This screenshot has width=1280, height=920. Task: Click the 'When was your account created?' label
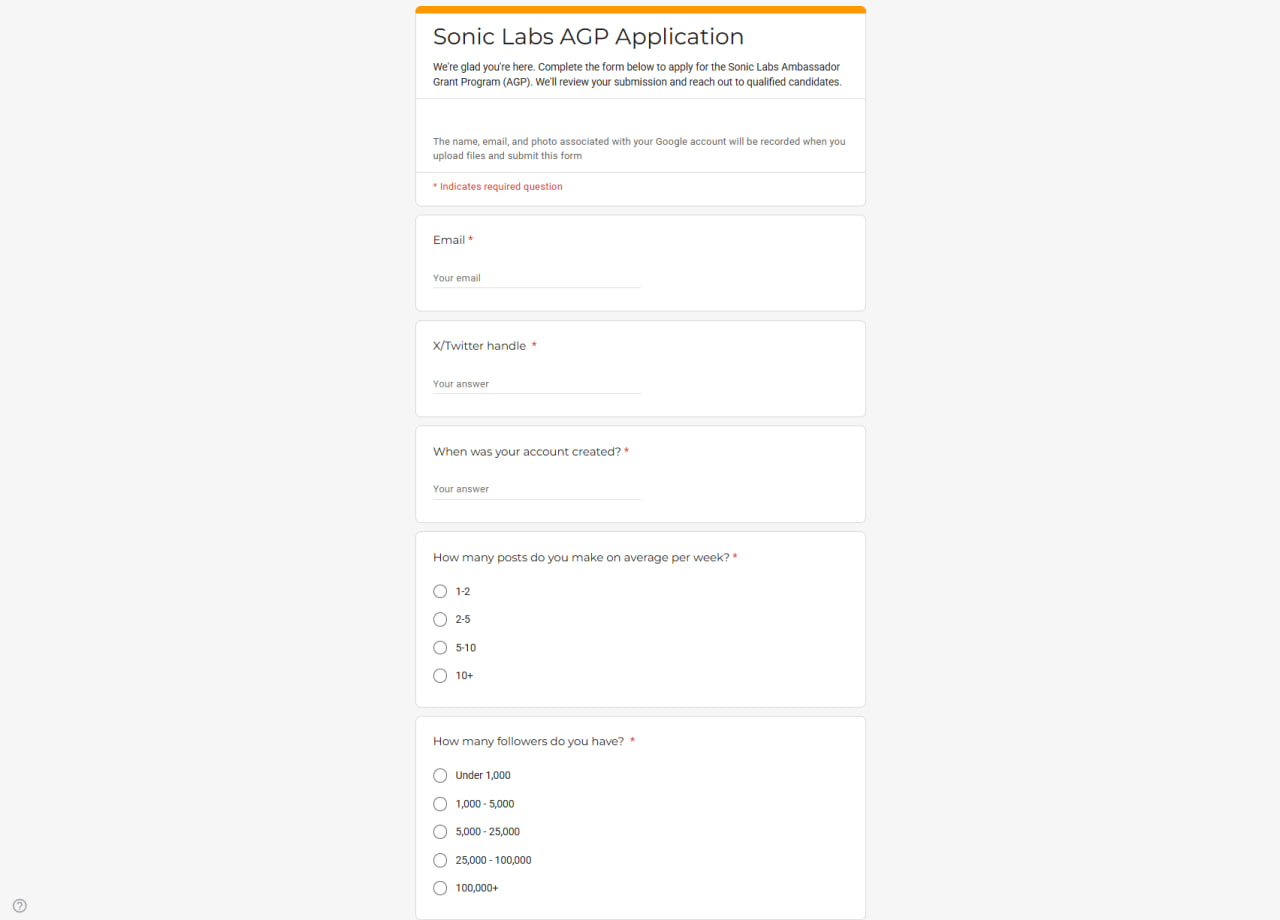coord(526,452)
